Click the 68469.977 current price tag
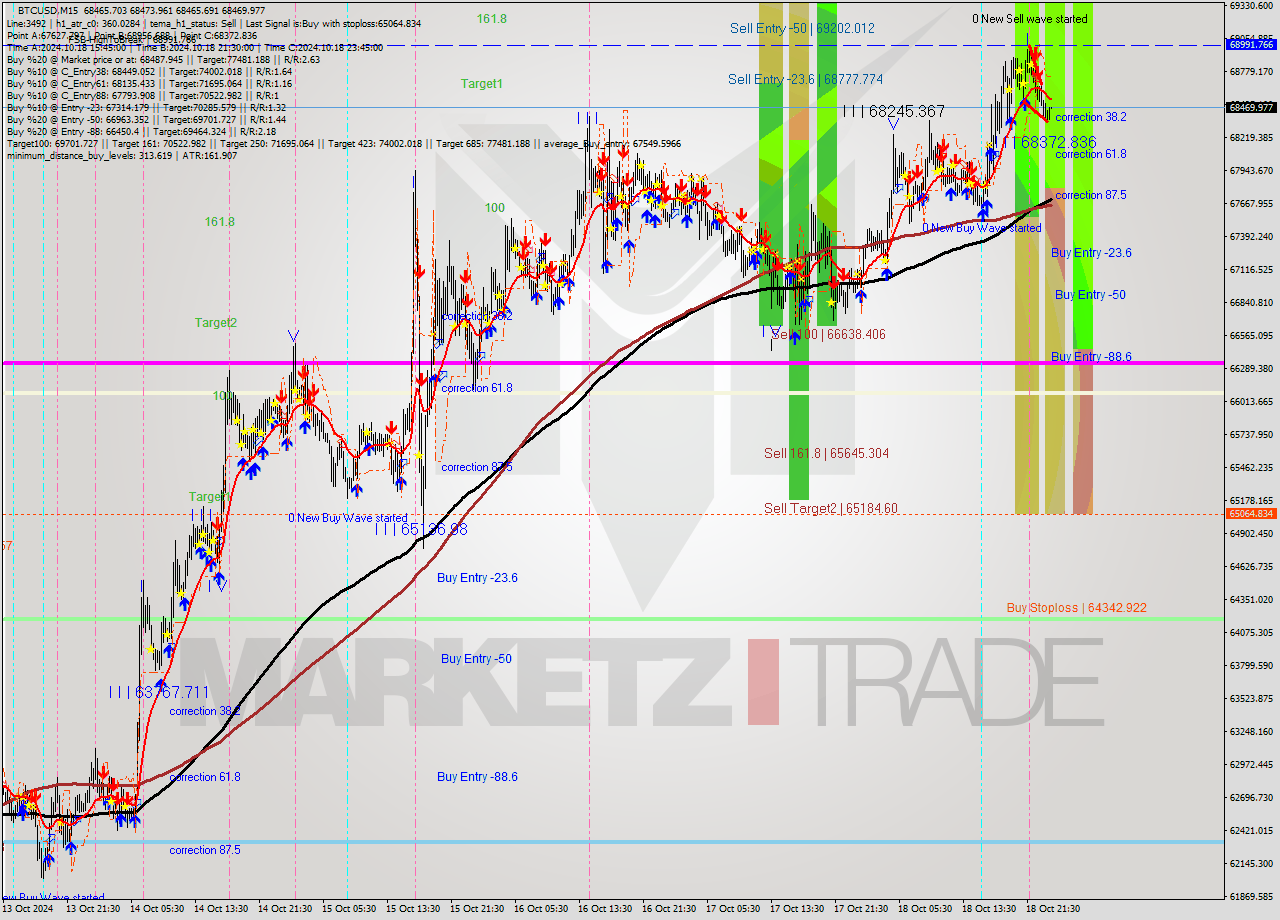The height and width of the screenshot is (920, 1280). pos(1251,107)
